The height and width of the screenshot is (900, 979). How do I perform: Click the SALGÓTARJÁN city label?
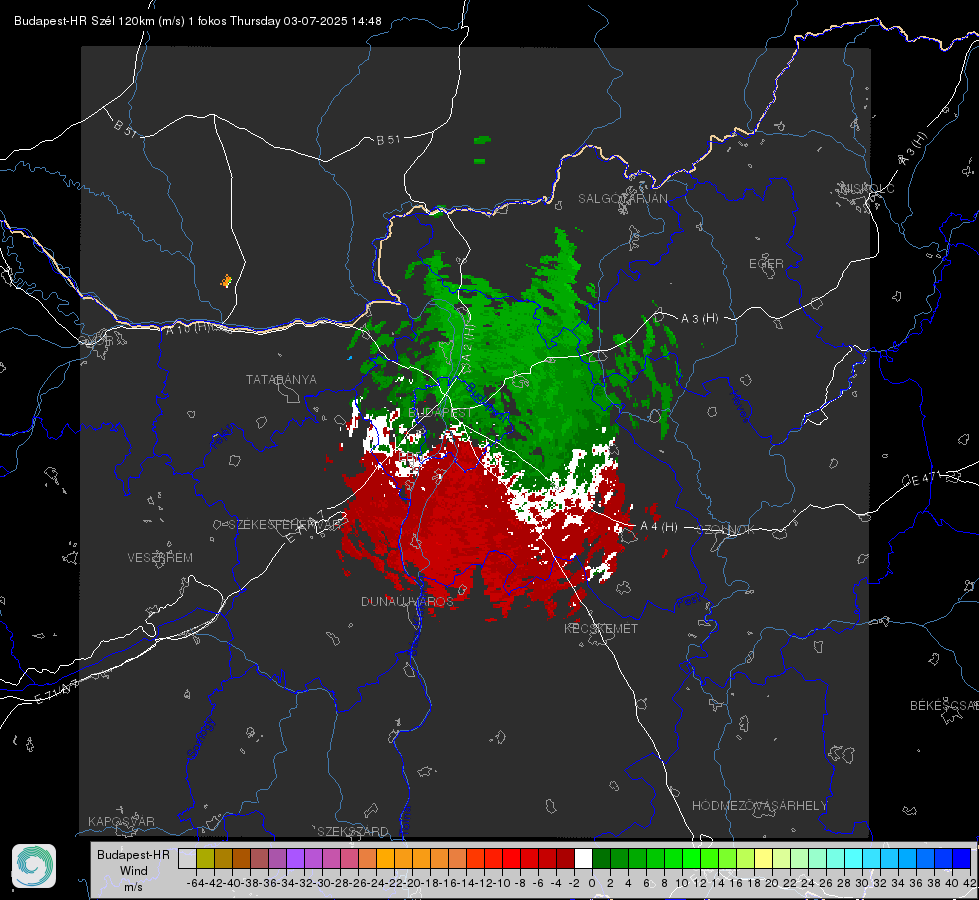click(x=622, y=199)
